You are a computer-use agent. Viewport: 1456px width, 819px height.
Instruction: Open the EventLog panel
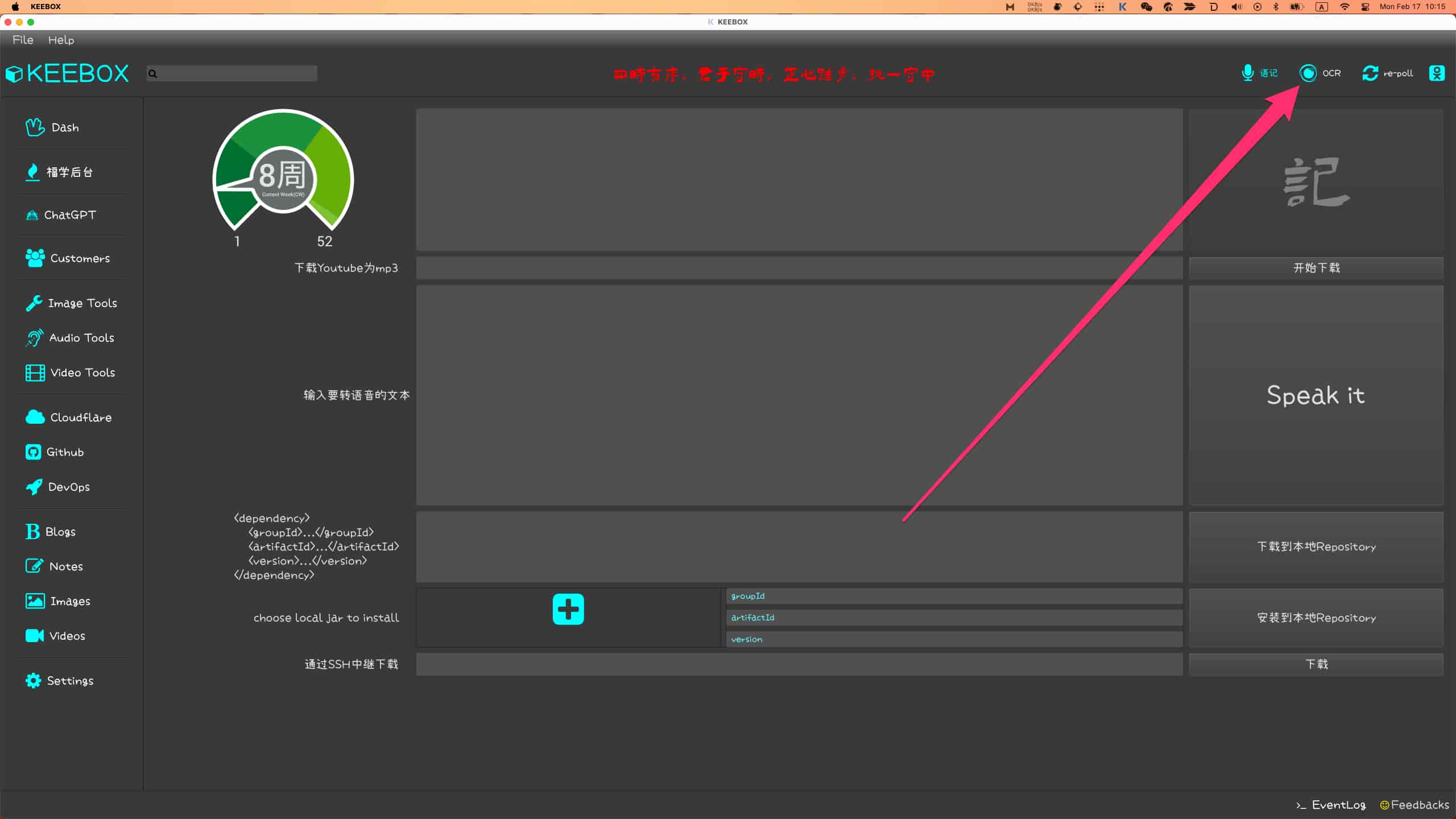click(x=1331, y=805)
